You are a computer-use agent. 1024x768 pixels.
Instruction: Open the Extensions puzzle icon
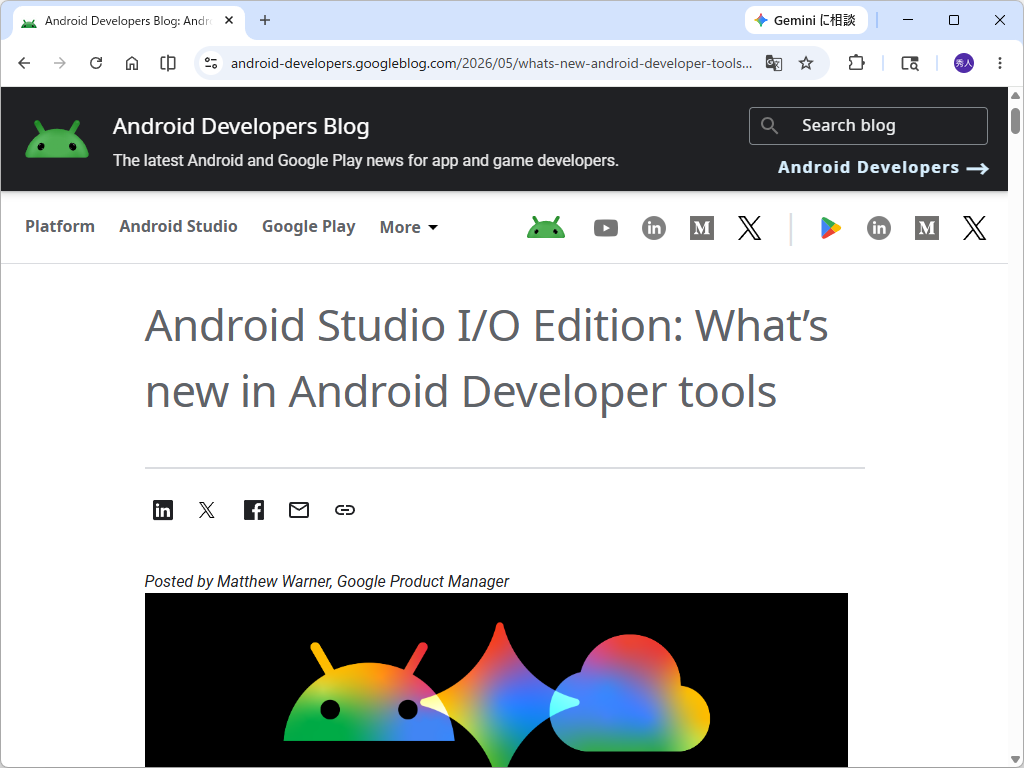pyautogui.click(x=856, y=63)
